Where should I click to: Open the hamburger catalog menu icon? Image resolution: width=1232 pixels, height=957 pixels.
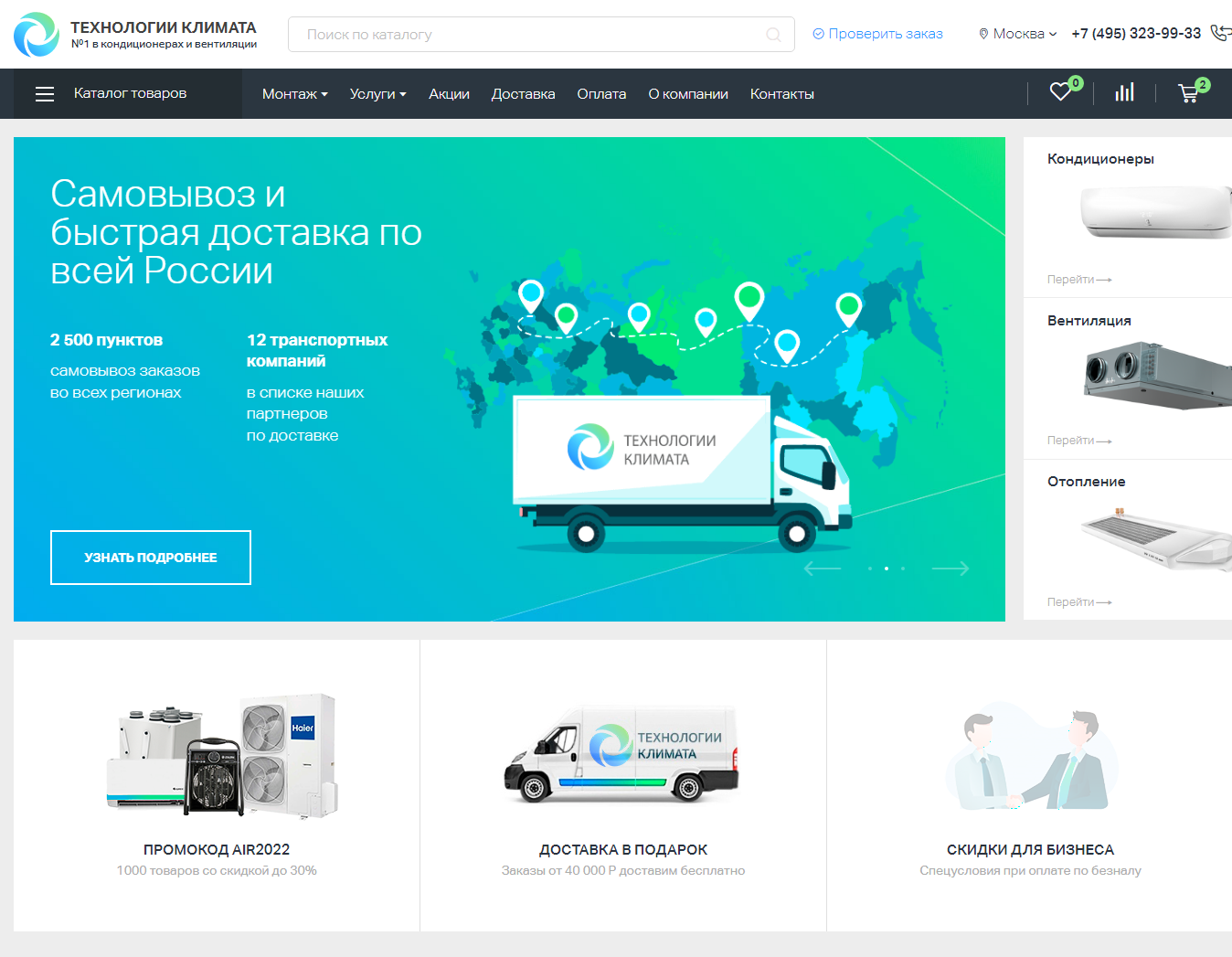pos(45,93)
